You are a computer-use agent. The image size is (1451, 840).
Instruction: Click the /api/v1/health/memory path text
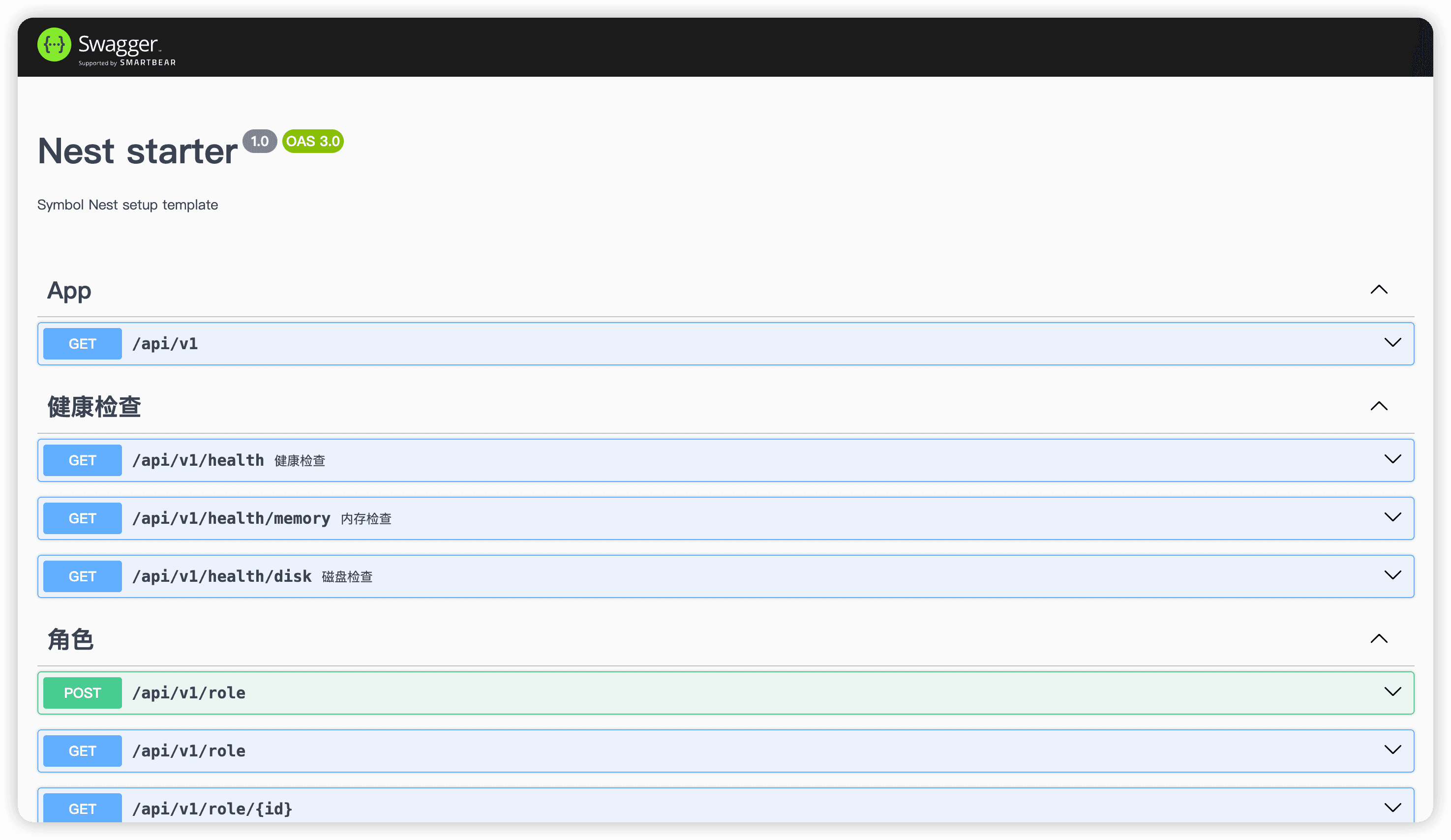[x=231, y=518]
